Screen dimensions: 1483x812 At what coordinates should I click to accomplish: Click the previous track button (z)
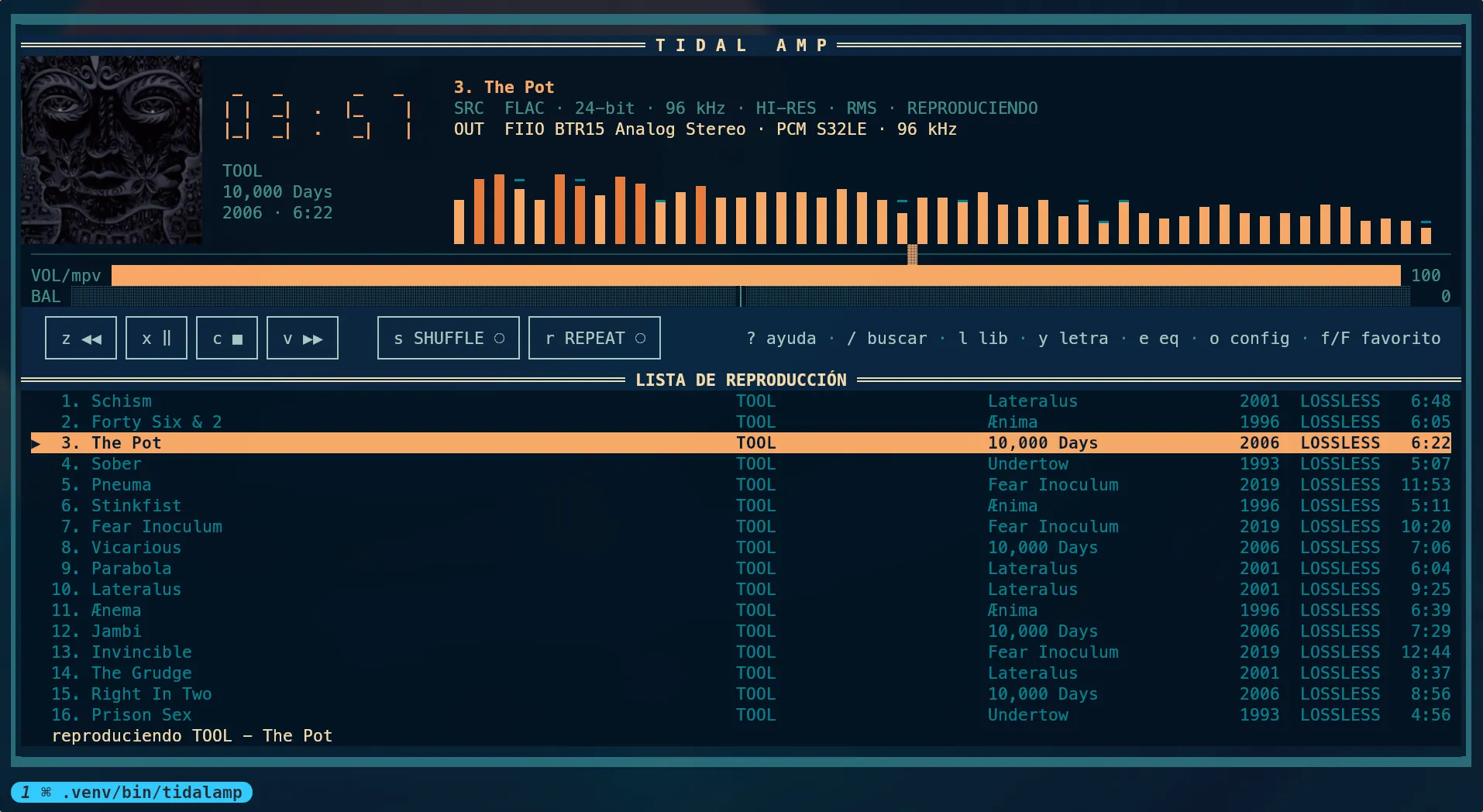pos(81,338)
